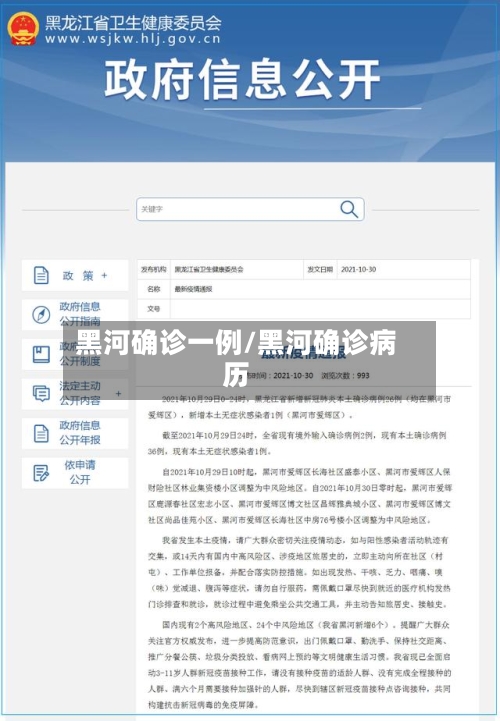The width and height of the screenshot is (500, 721).
Task: Open 依申请公开 menu item
Action: 75,473
